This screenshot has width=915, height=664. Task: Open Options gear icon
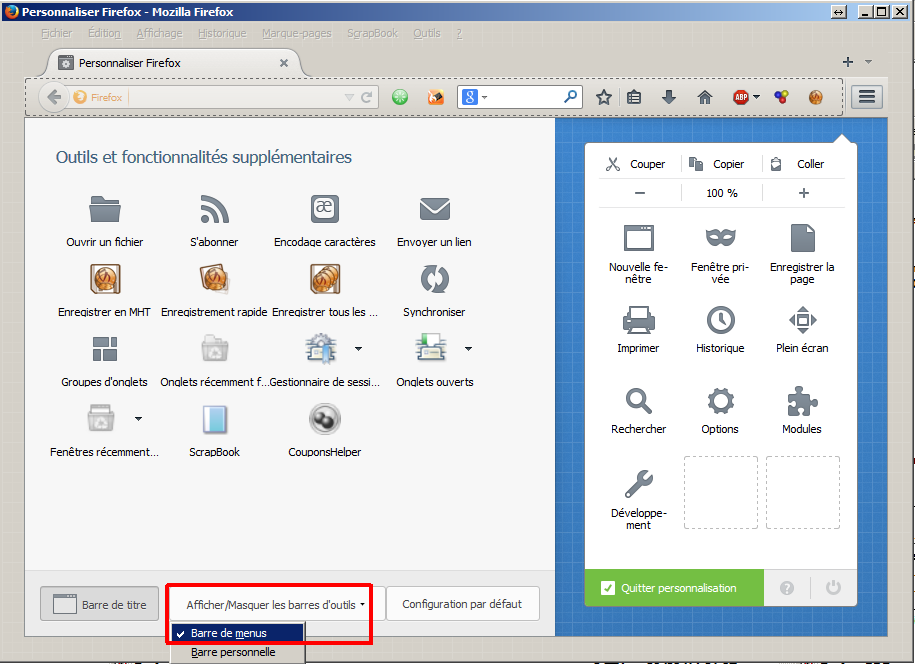(x=720, y=401)
